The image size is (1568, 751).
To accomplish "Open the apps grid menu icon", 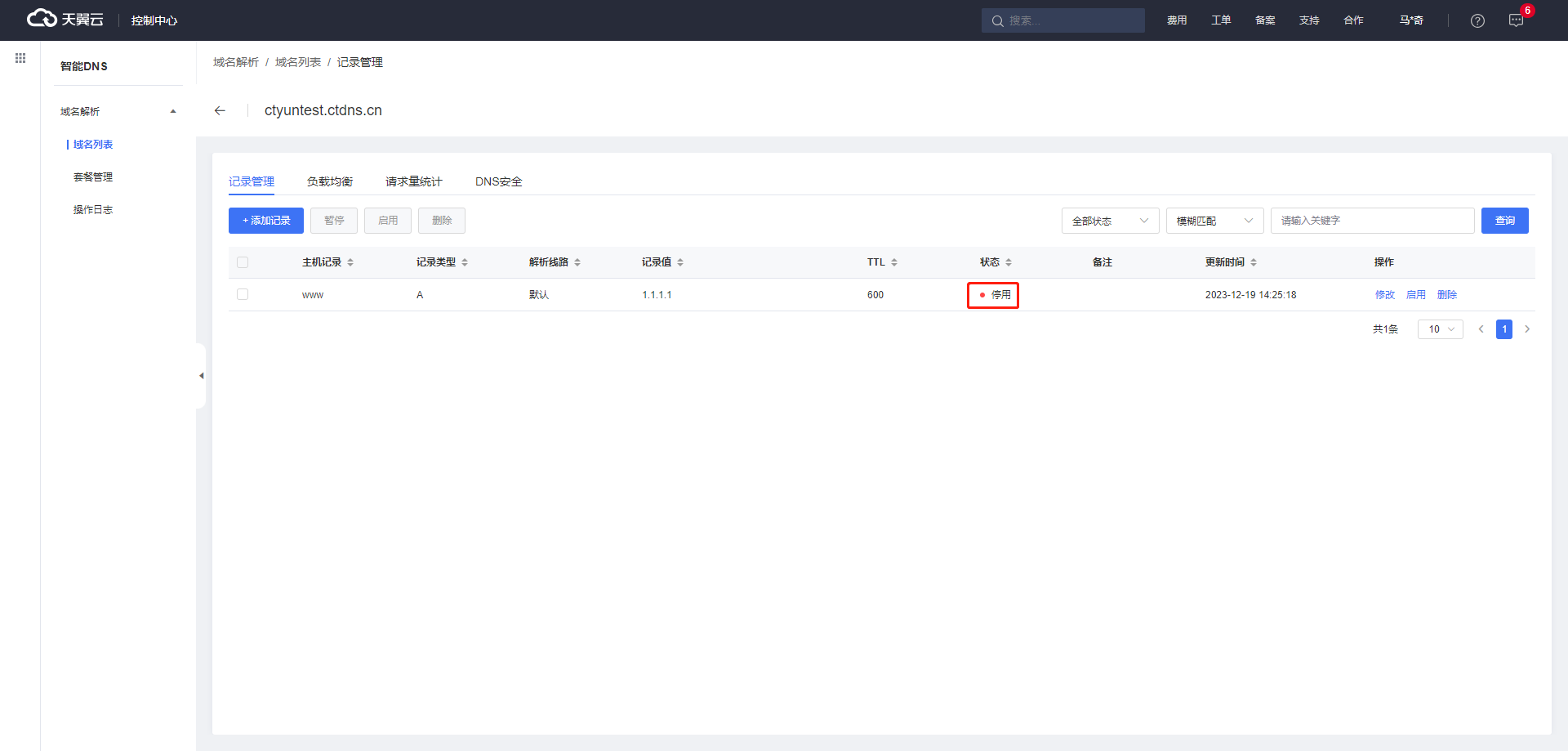I will (20, 58).
